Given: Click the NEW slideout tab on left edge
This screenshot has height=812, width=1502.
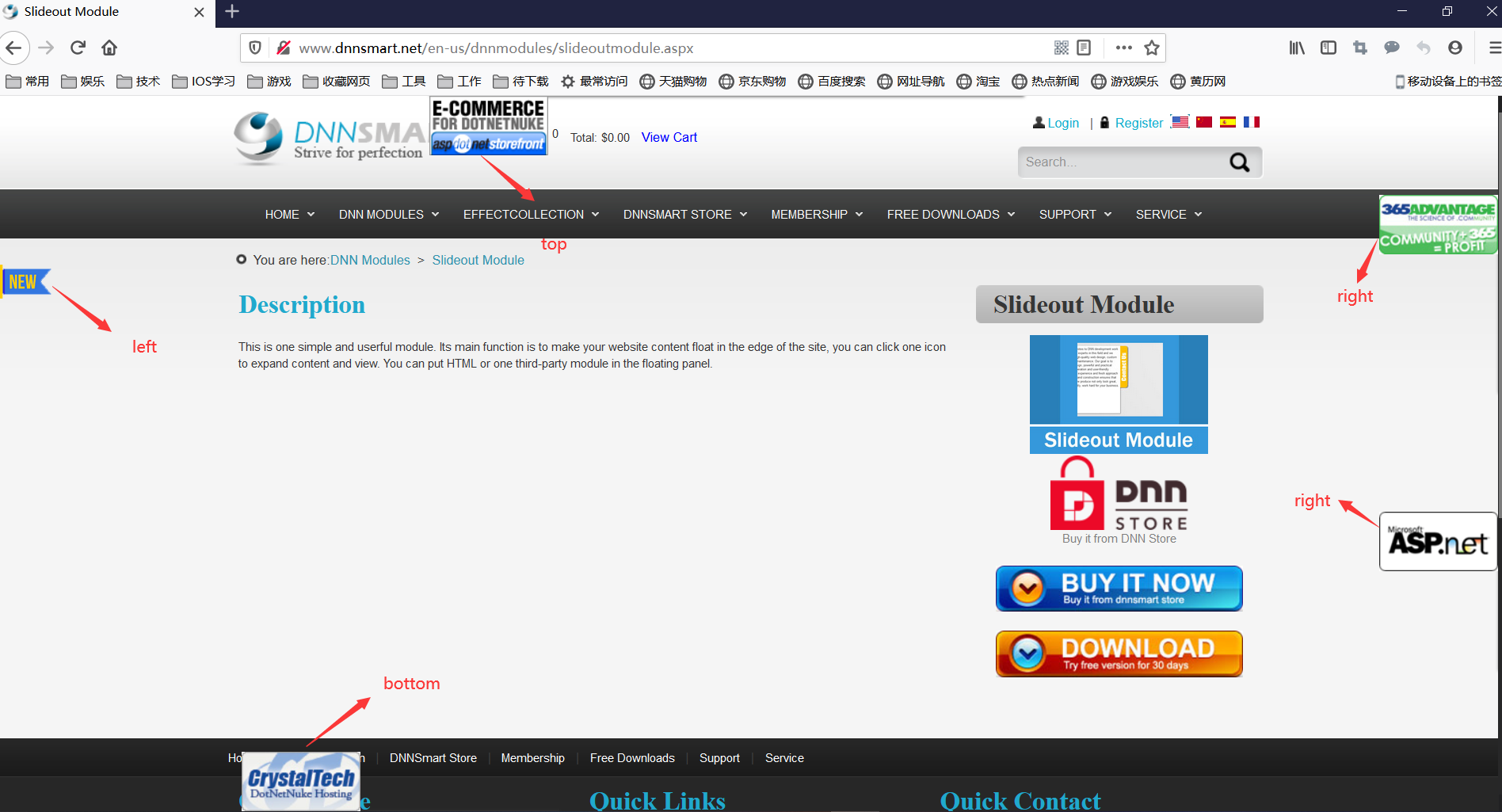Looking at the screenshot, I should click(25, 282).
